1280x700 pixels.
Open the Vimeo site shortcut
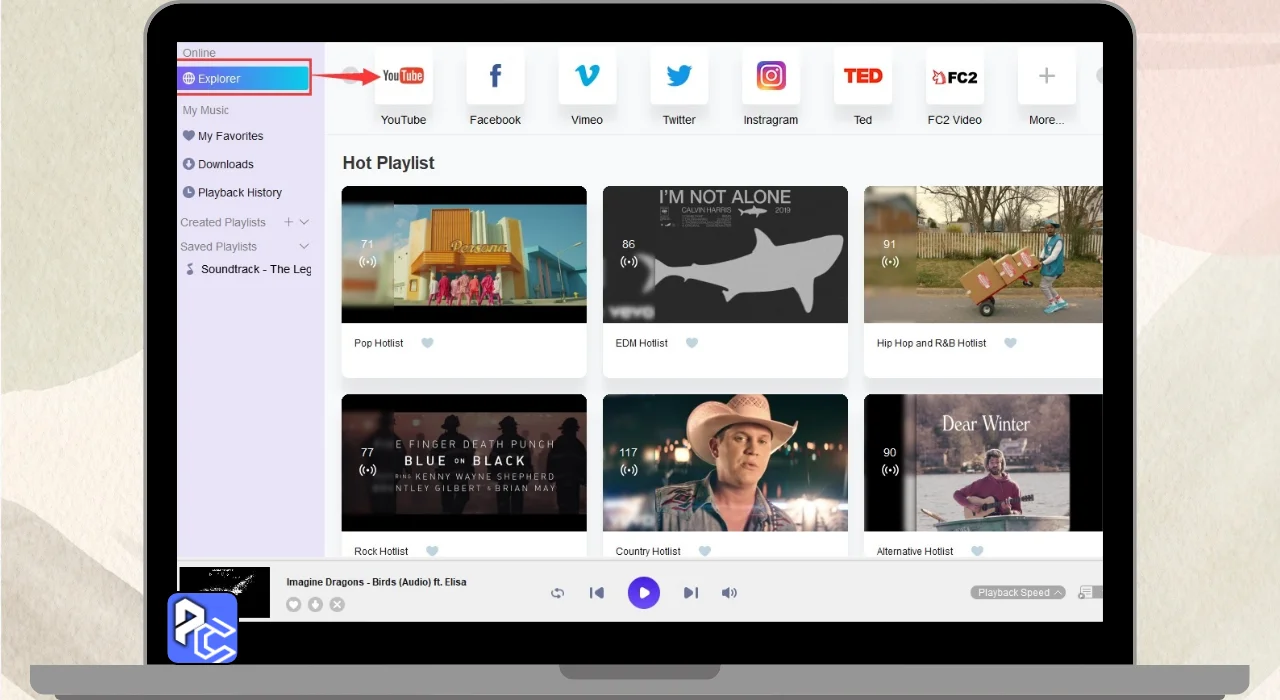coord(587,76)
